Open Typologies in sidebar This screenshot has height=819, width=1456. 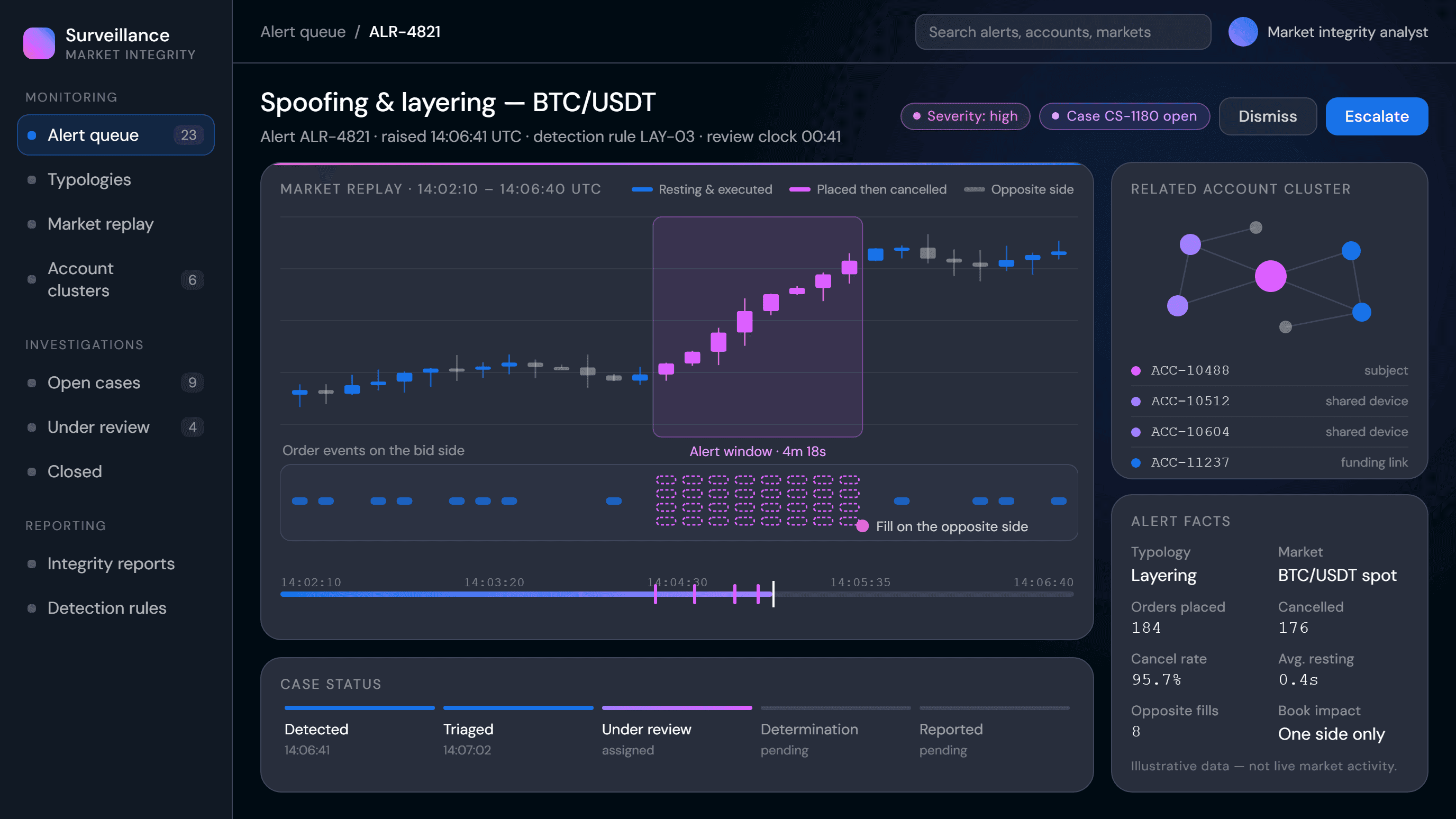tap(116, 180)
